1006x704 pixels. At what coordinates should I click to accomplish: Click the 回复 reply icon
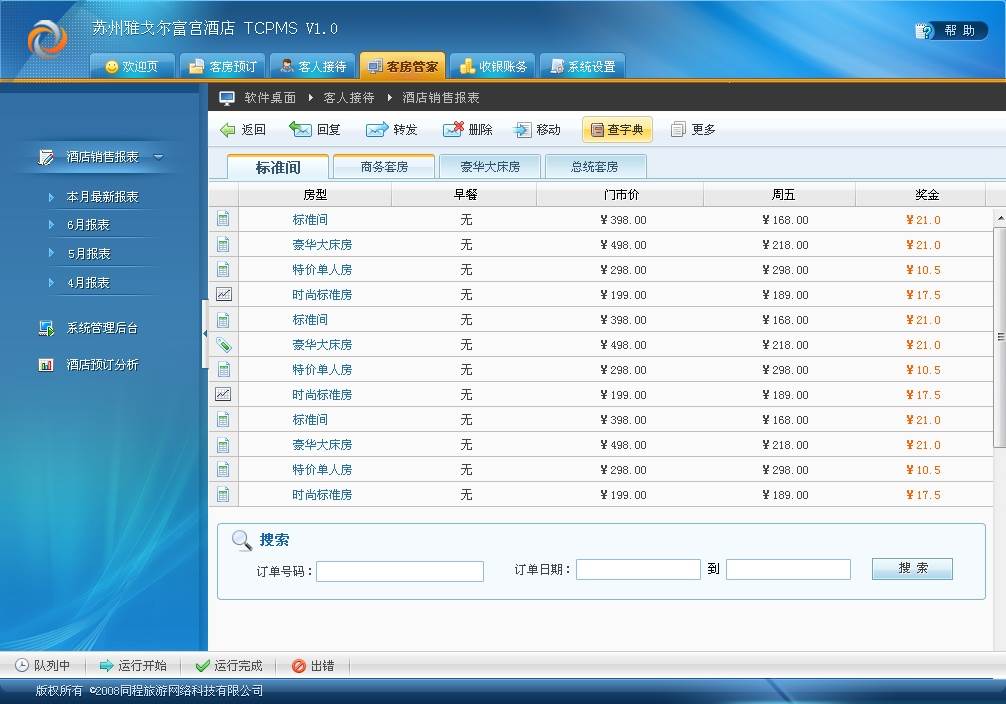click(300, 129)
